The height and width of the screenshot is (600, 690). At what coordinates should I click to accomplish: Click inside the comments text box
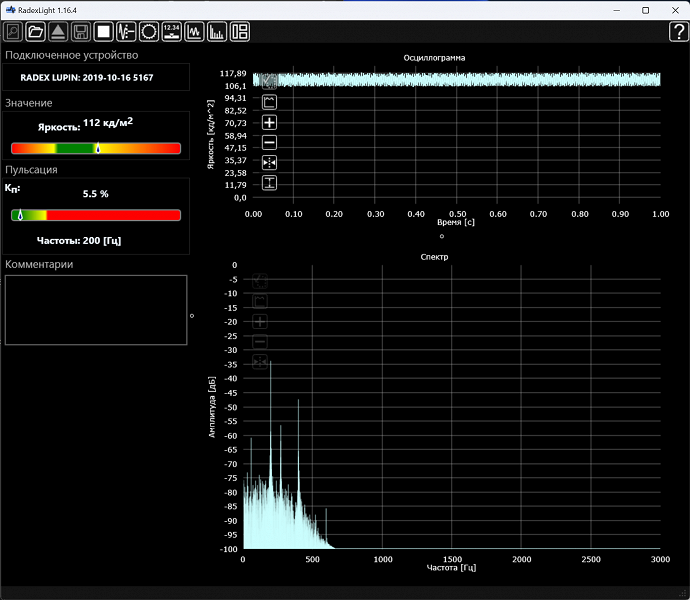pyautogui.click(x=96, y=310)
